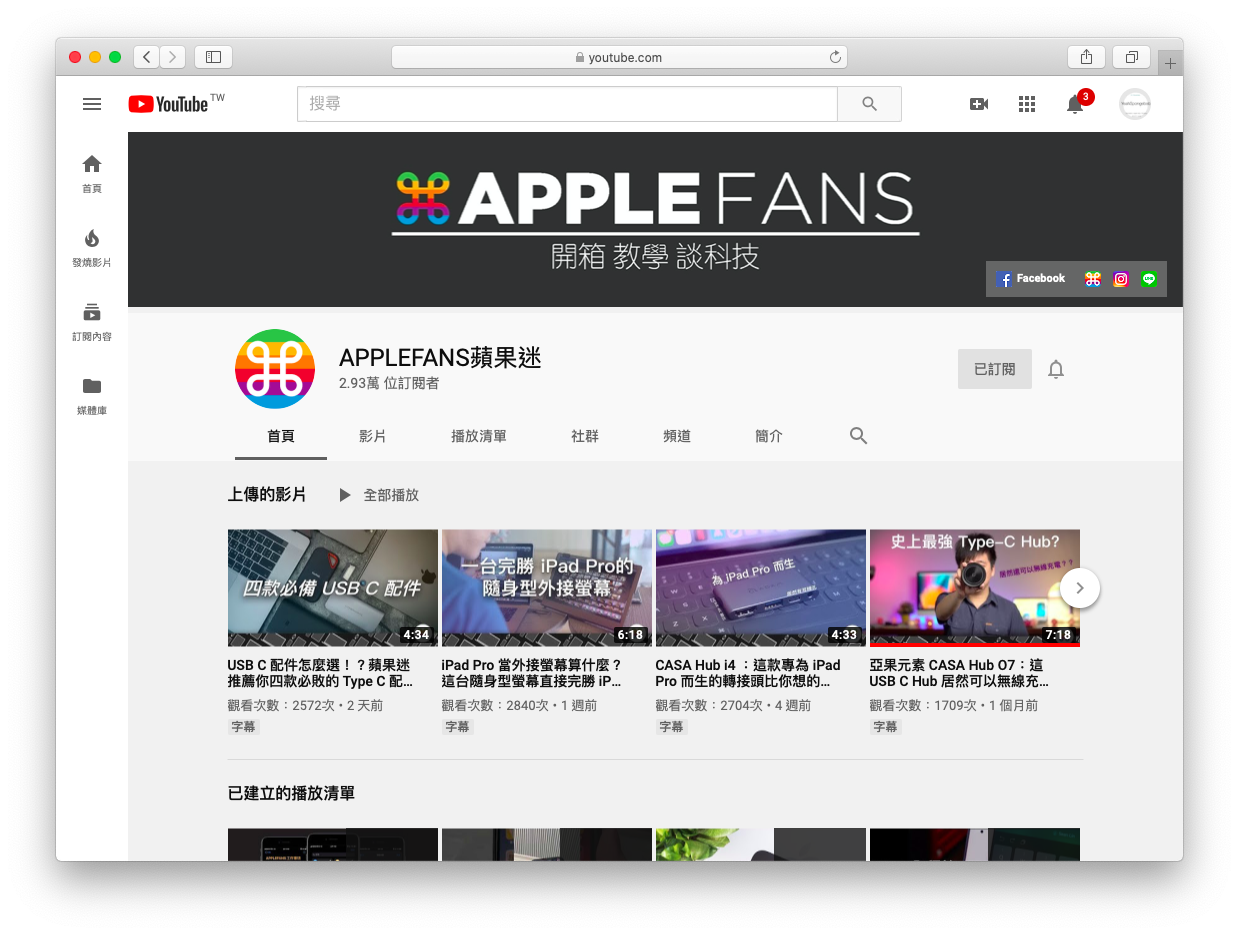Open the 史上最強 Type-C Hub video thumbnail
Viewport: 1239px width, 935px height.
coord(975,588)
